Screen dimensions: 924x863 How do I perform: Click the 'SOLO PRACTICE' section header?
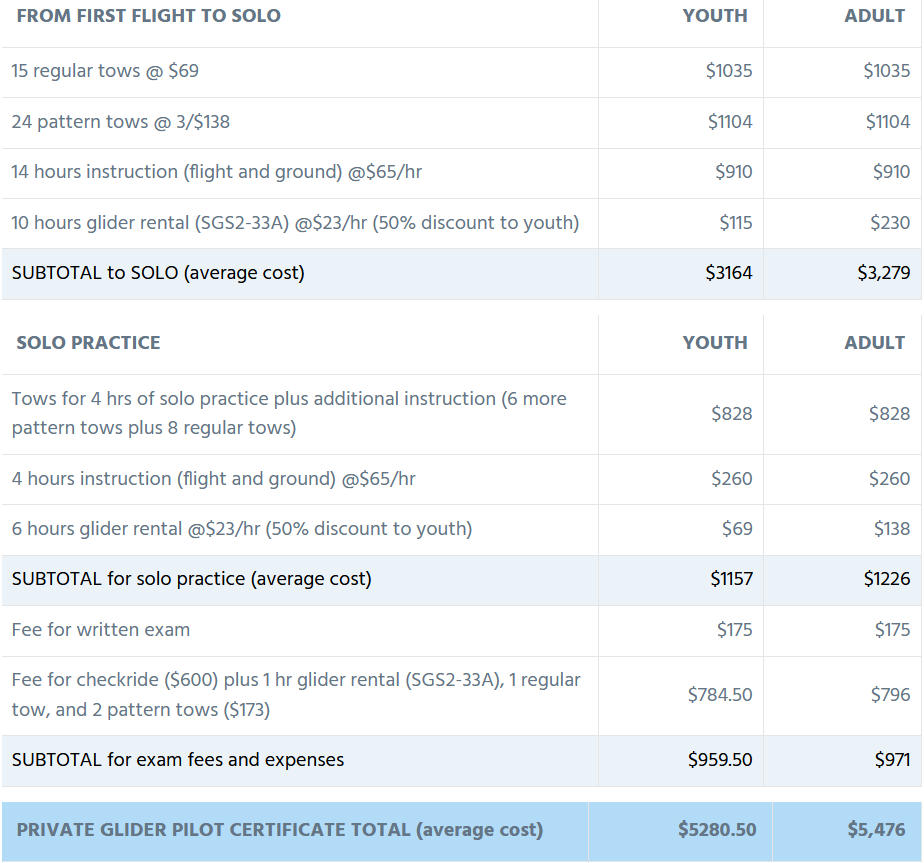pos(88,343)
